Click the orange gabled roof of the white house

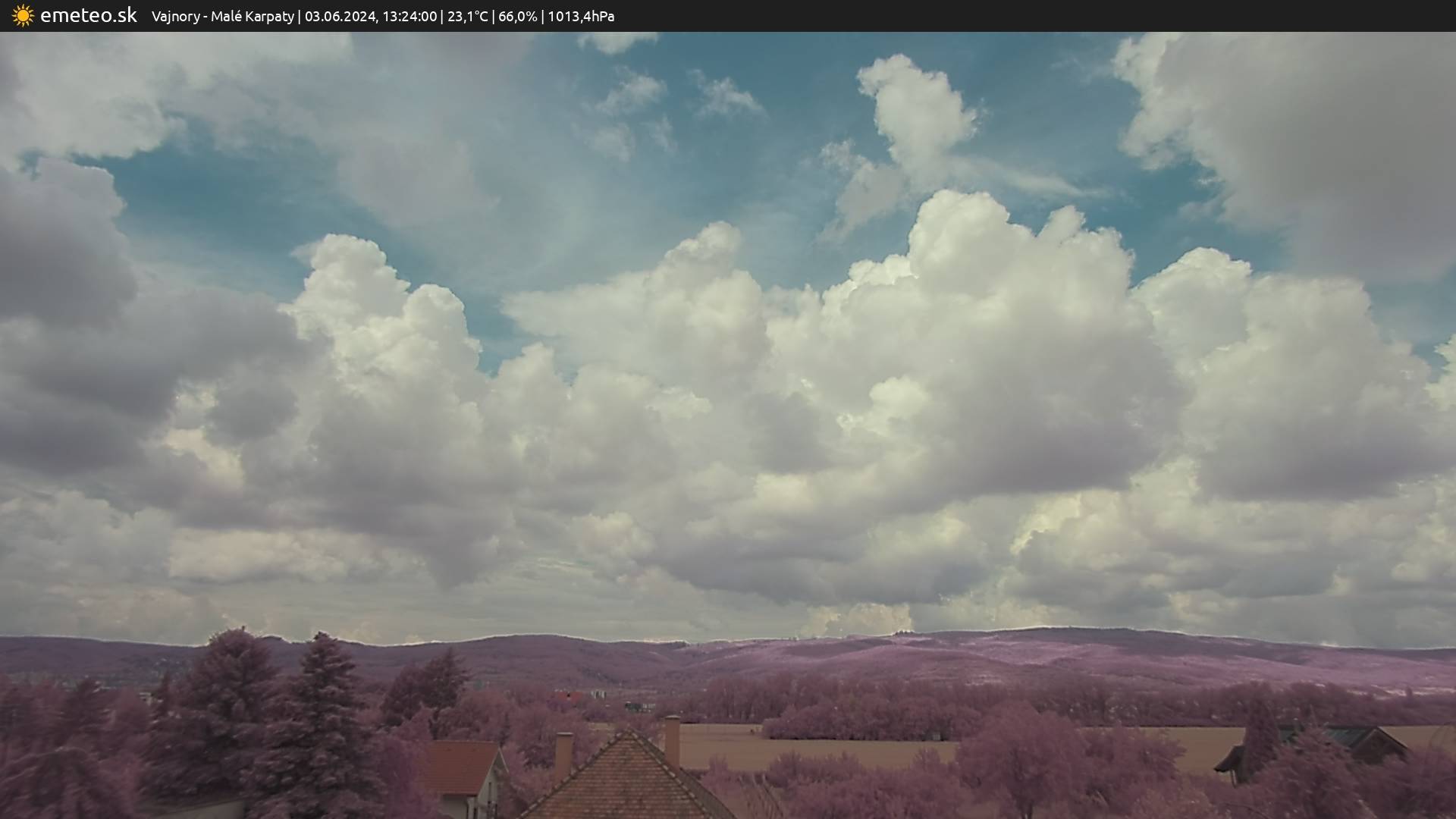click(461, 766)
